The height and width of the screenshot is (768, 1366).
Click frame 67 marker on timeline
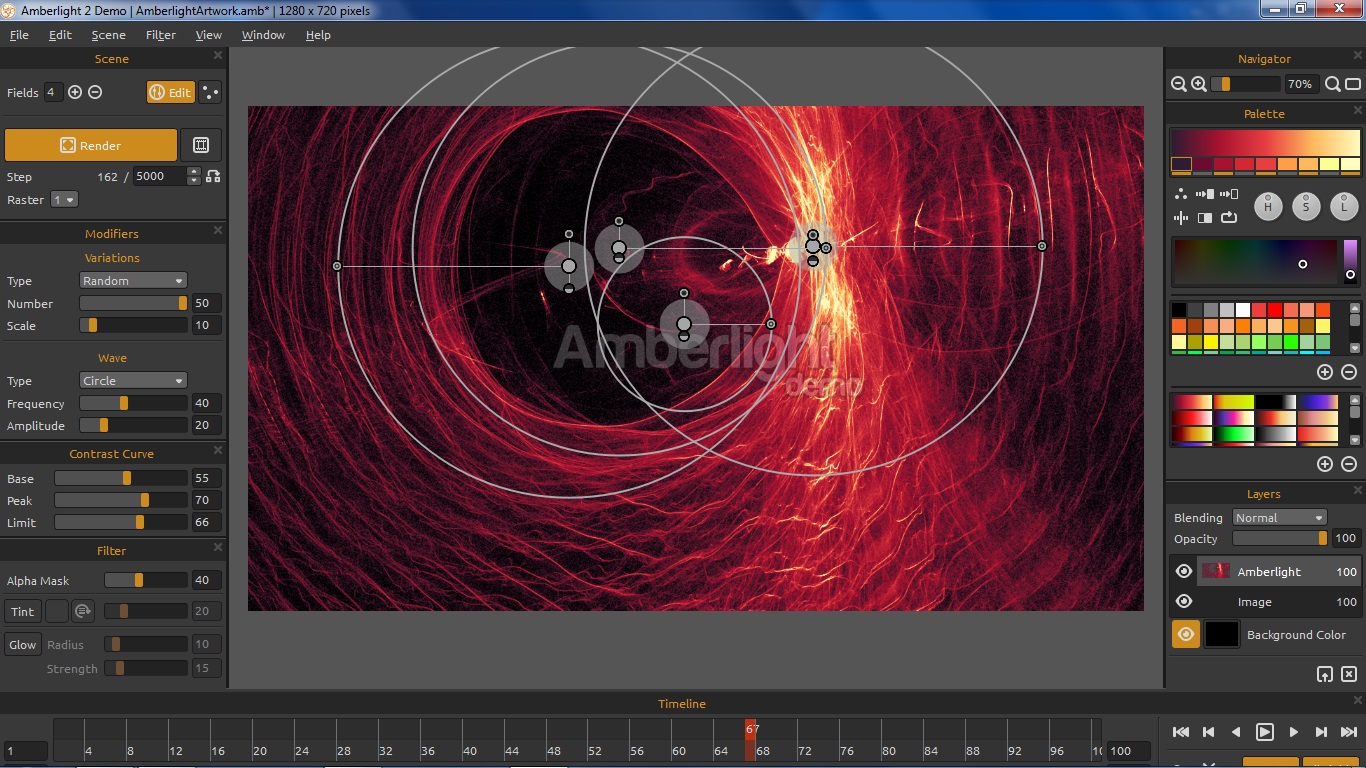tap(752, 740)
